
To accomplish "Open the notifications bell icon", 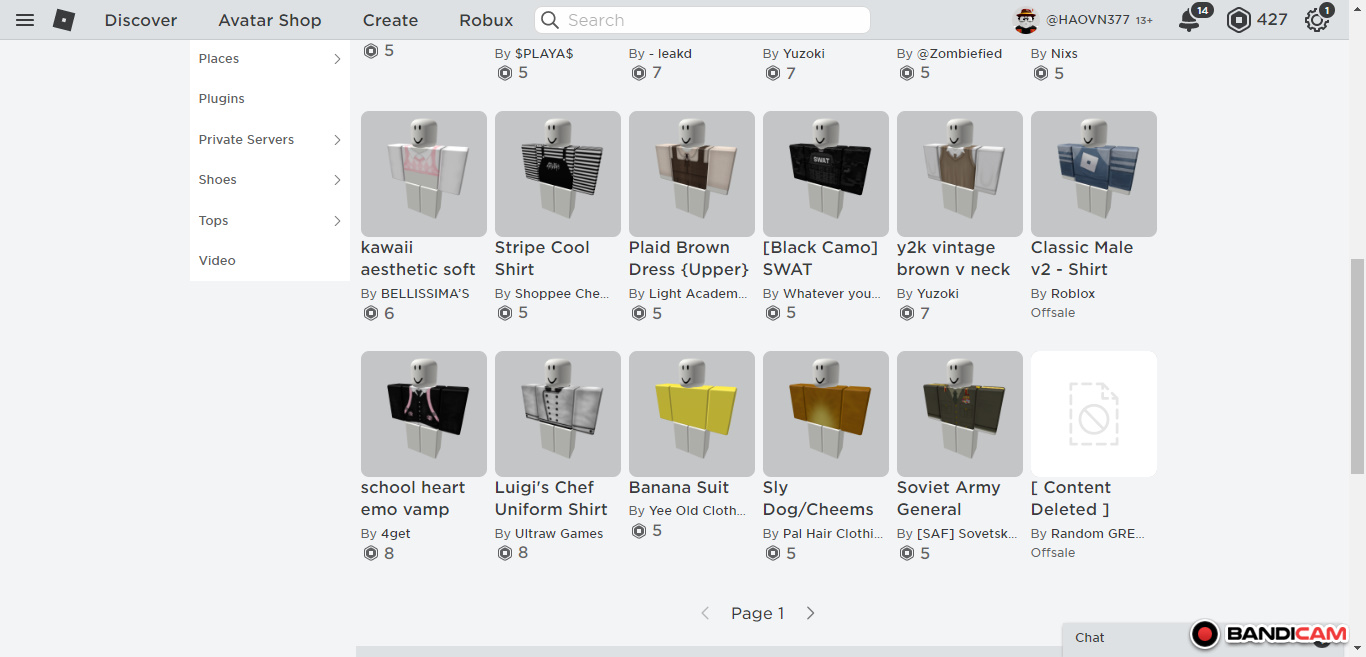I will pyautogui.click(x=1189, y=20).
